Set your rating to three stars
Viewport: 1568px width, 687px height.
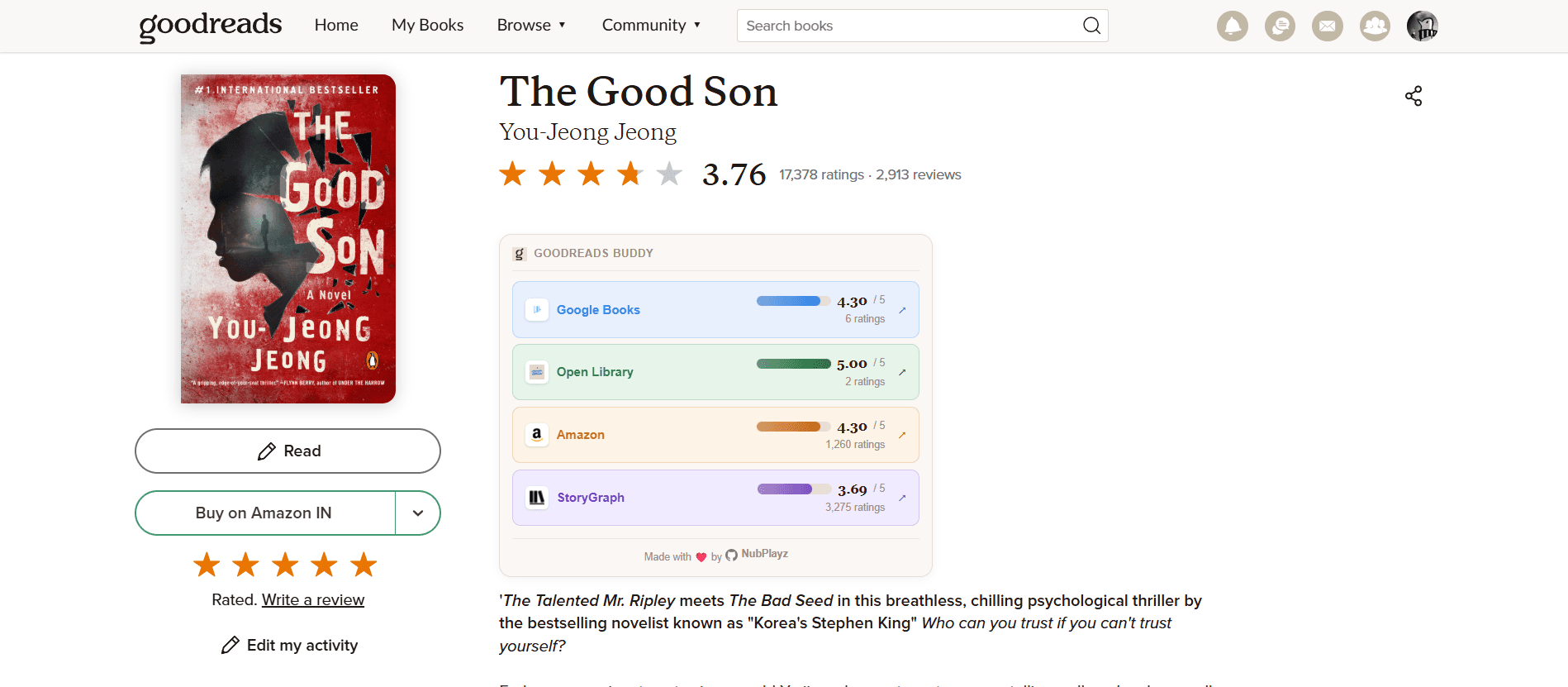285,564
